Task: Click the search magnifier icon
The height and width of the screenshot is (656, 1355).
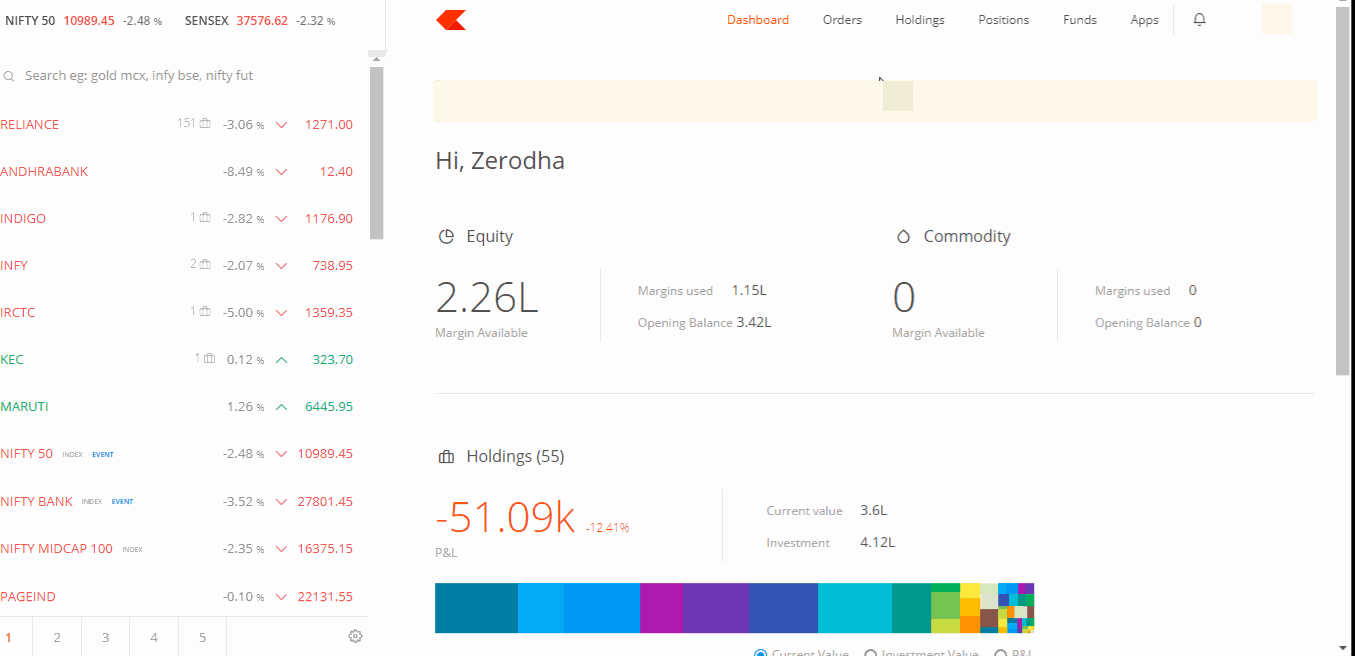Action: (9, 76)
